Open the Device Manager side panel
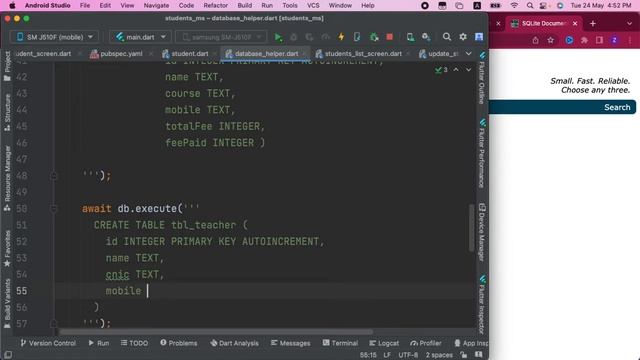Viewport: 640px width, 360px height. (482, 232)
